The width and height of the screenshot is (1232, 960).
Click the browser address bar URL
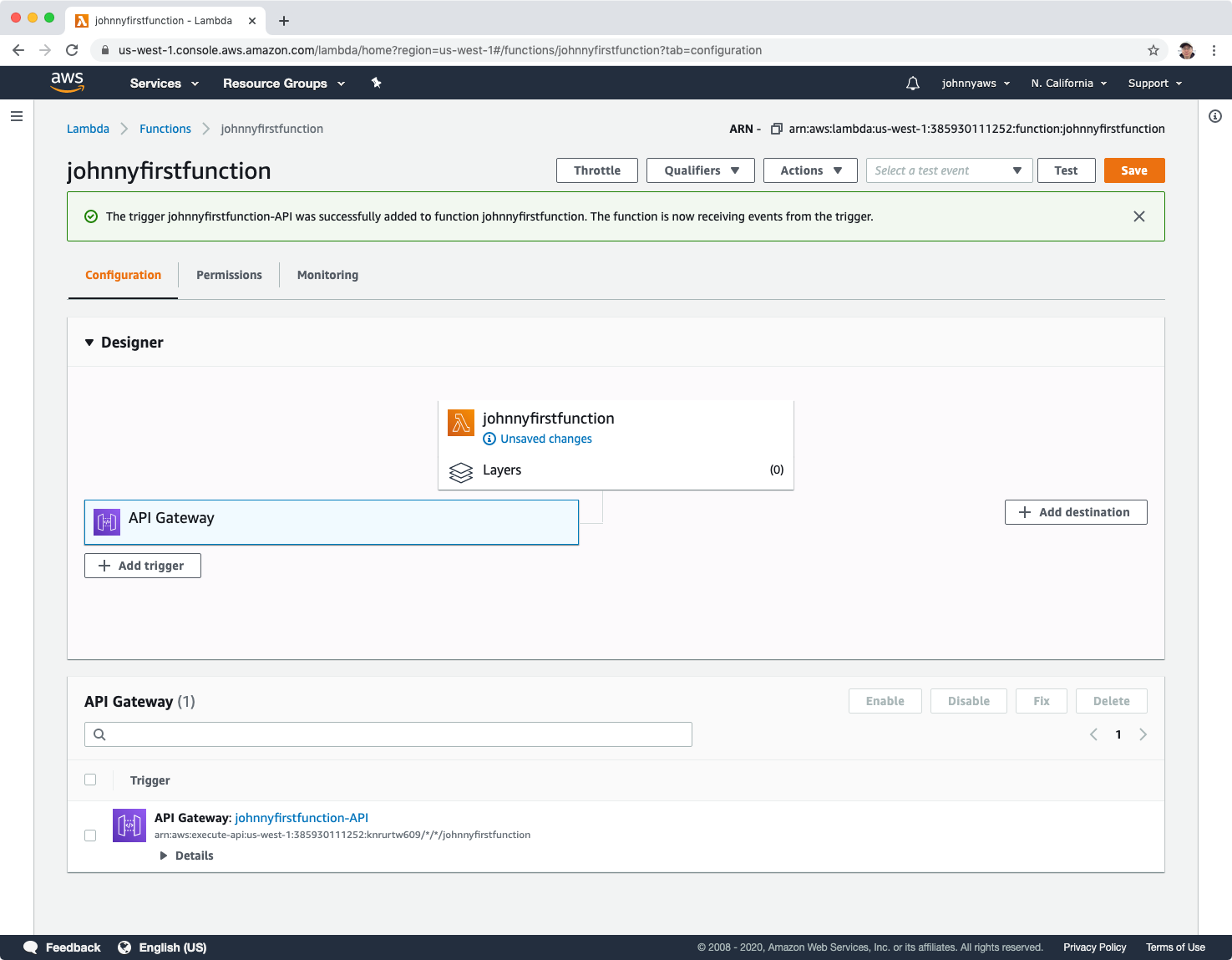tap(440, 50)
